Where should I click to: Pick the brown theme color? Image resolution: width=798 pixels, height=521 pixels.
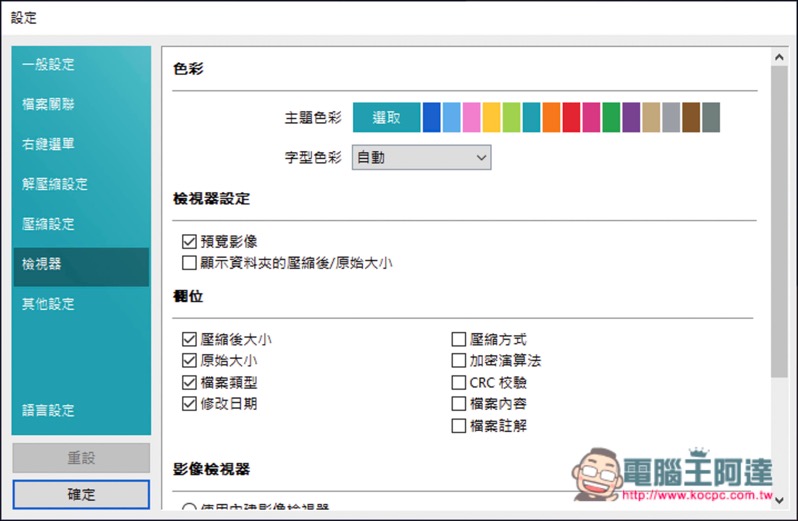(x=691, y=118)
